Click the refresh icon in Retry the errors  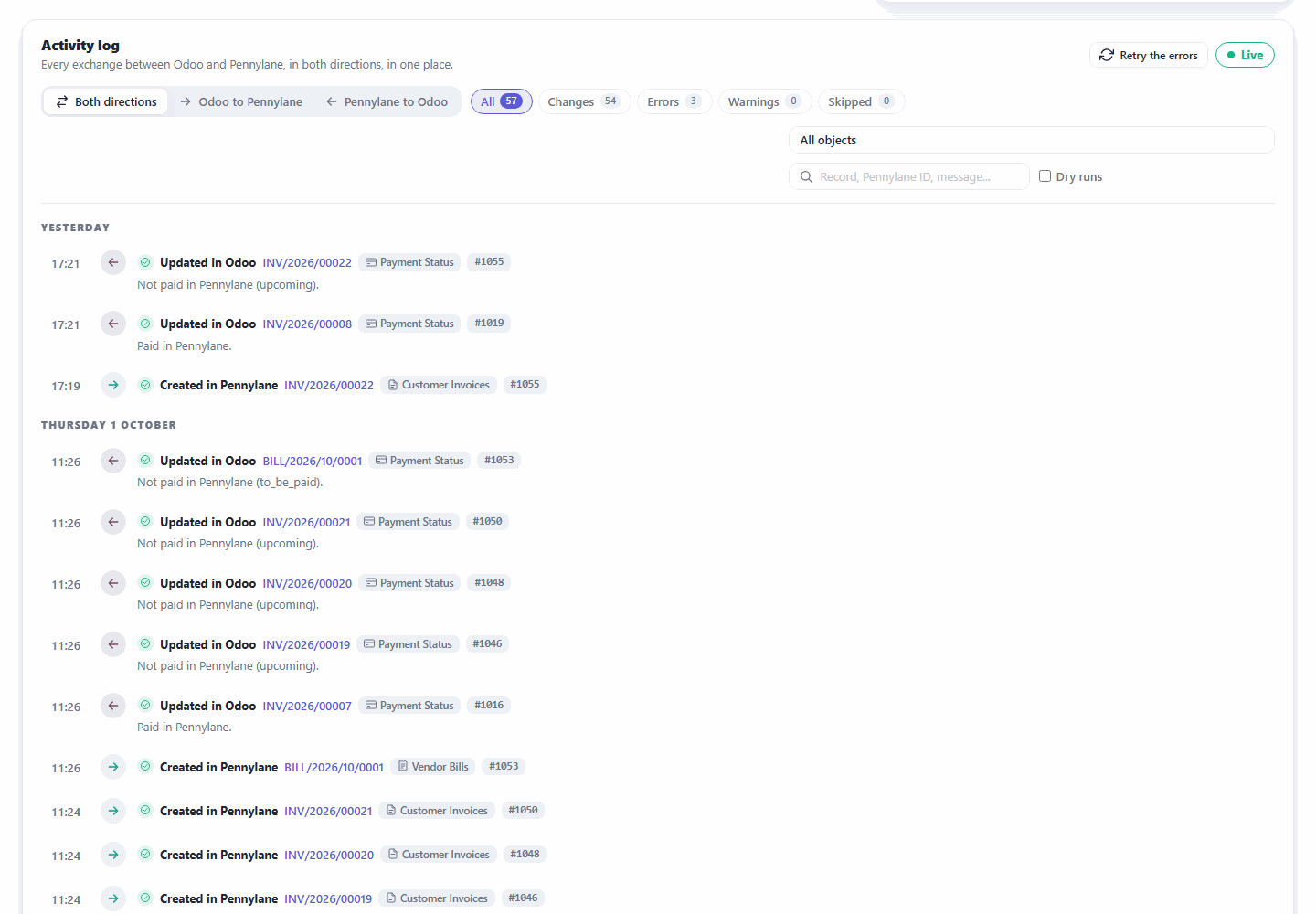[1107, 55]
